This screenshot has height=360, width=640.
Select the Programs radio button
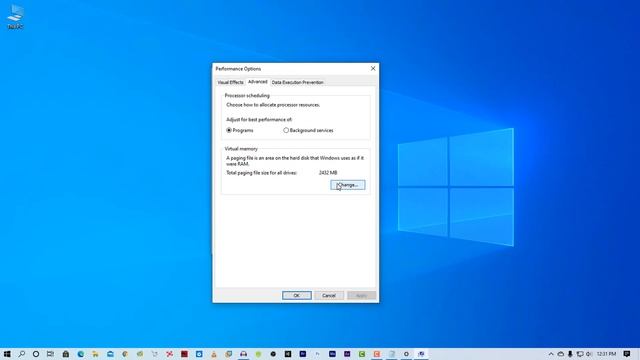point(229,130)
